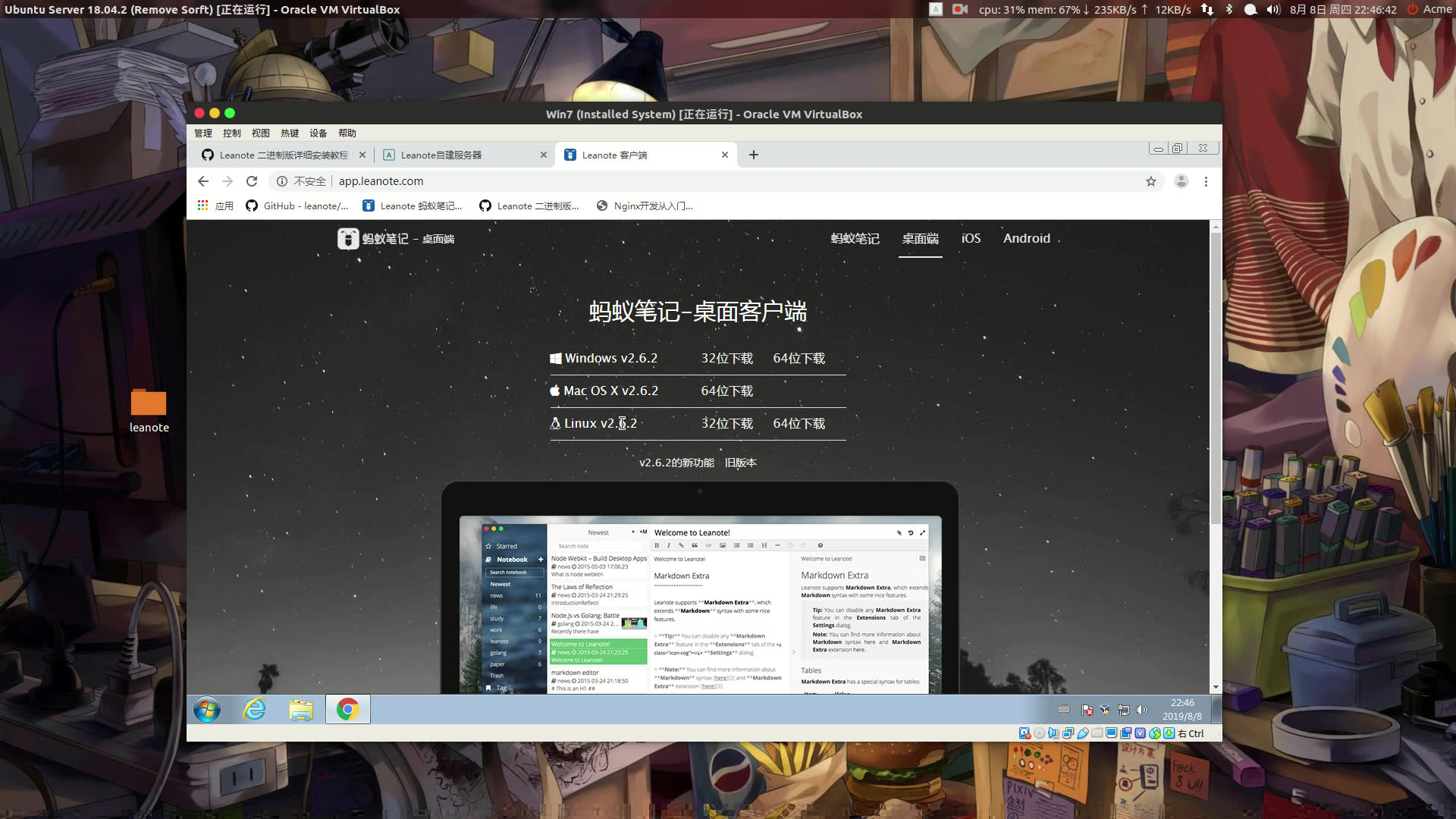Close the Leanote自建服务器 tab
This screenshot has width=1456, height=819.
[544, 155]
